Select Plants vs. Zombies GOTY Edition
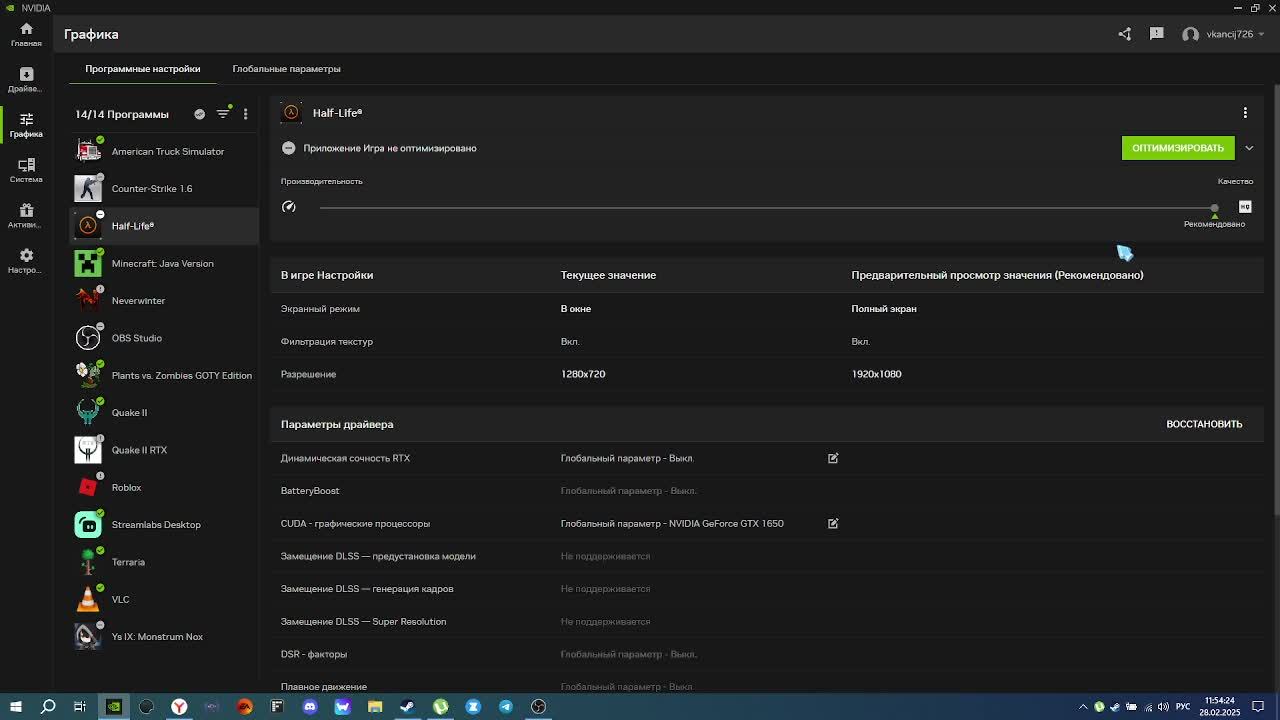This screenshot has height=720, width=1280. coord(165,376)
